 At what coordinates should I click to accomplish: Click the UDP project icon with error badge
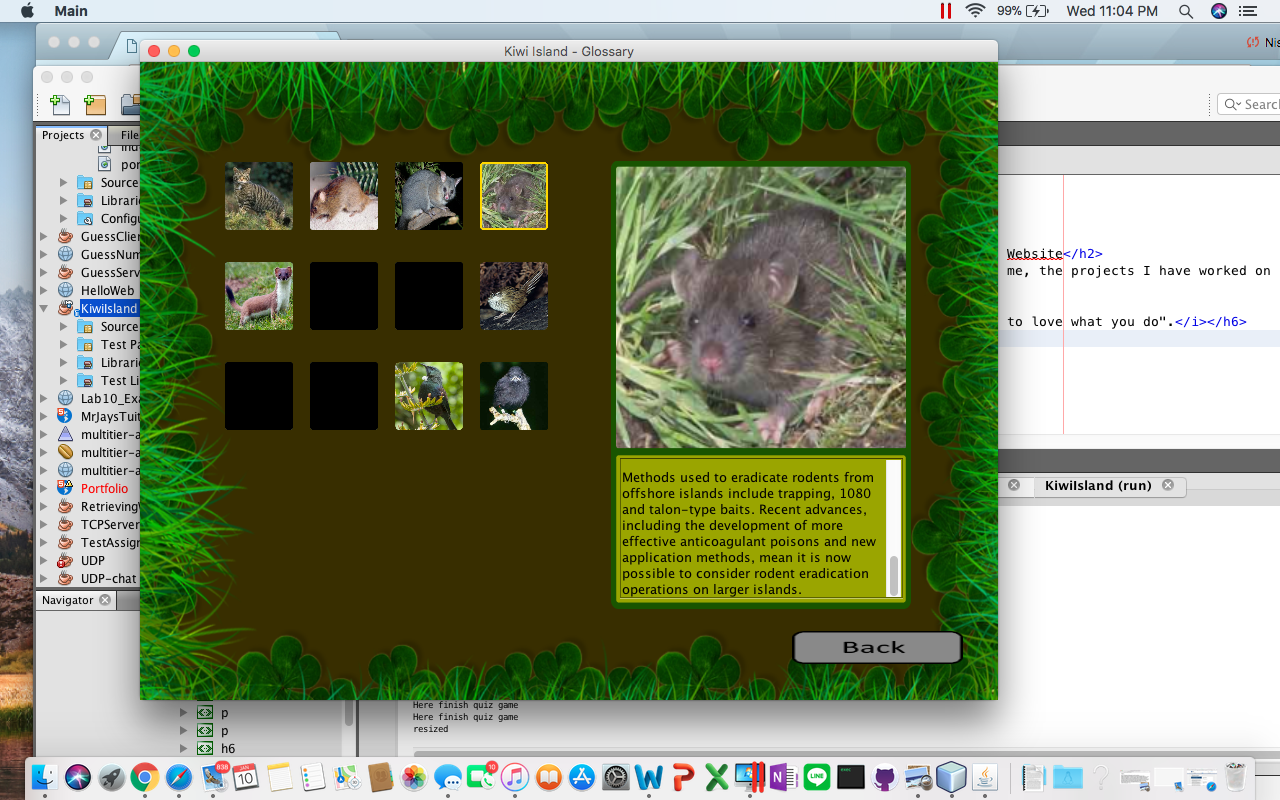65,560
